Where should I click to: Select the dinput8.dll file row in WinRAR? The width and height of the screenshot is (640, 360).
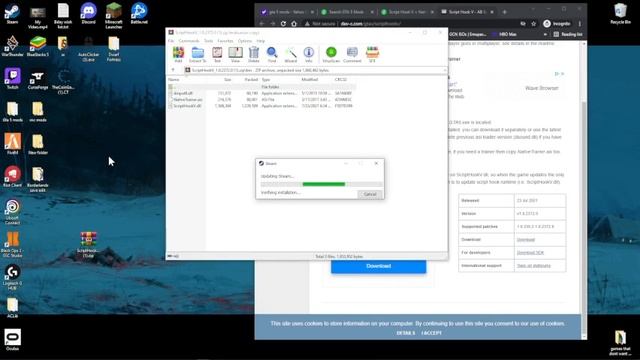pos(261,93)
